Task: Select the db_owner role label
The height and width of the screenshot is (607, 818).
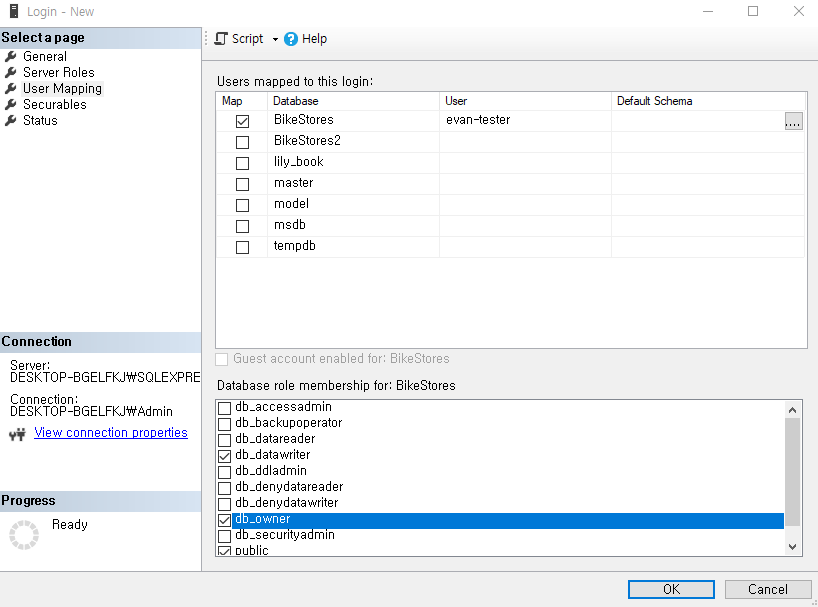Action: [262, 519]
